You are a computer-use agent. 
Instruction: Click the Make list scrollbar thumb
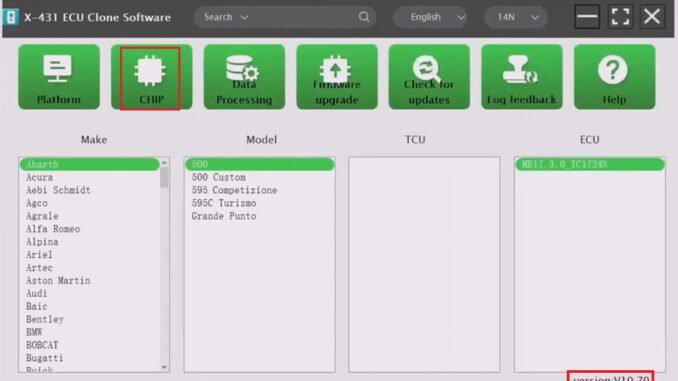tap(164, 177)
